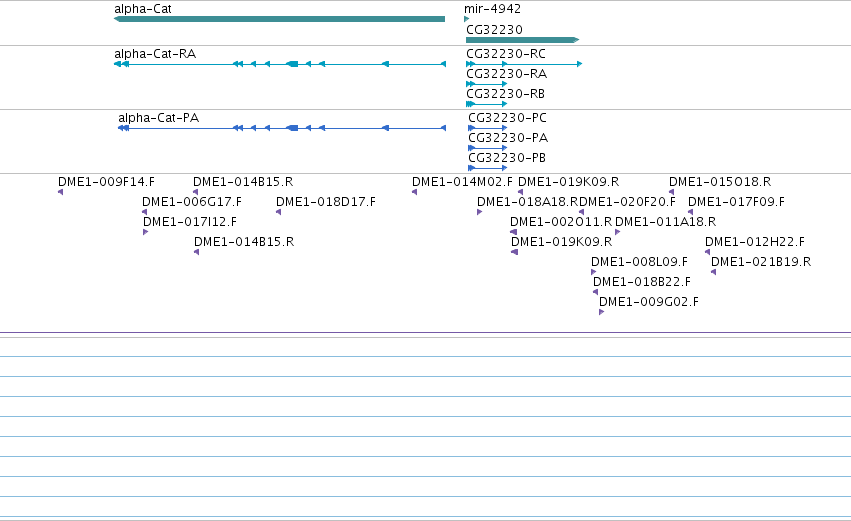
Task: Select the alpha-Cat gene bar
Action: 280,19
